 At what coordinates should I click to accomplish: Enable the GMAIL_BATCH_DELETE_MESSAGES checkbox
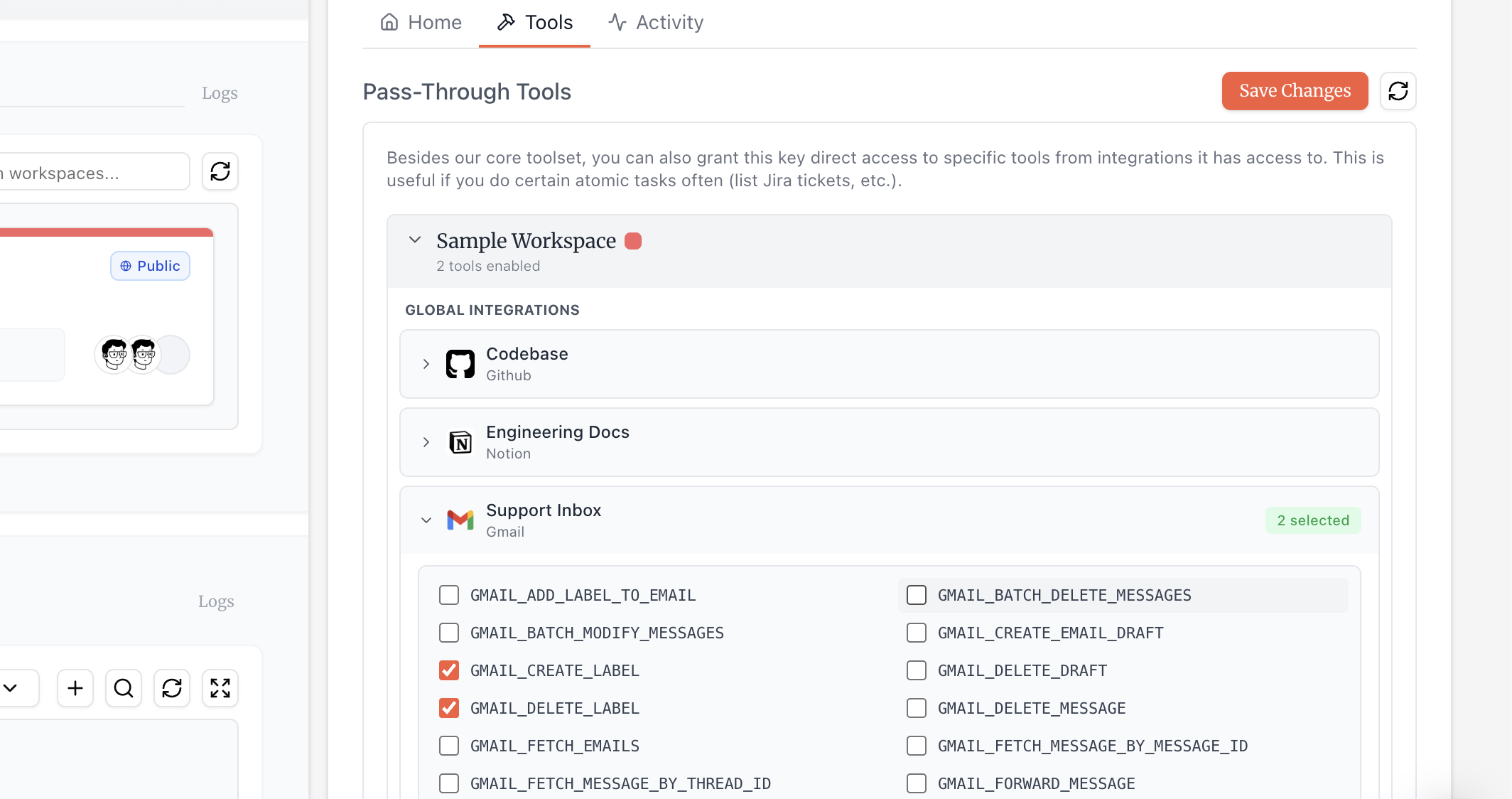pyautogui.click(x=917, y=595)
